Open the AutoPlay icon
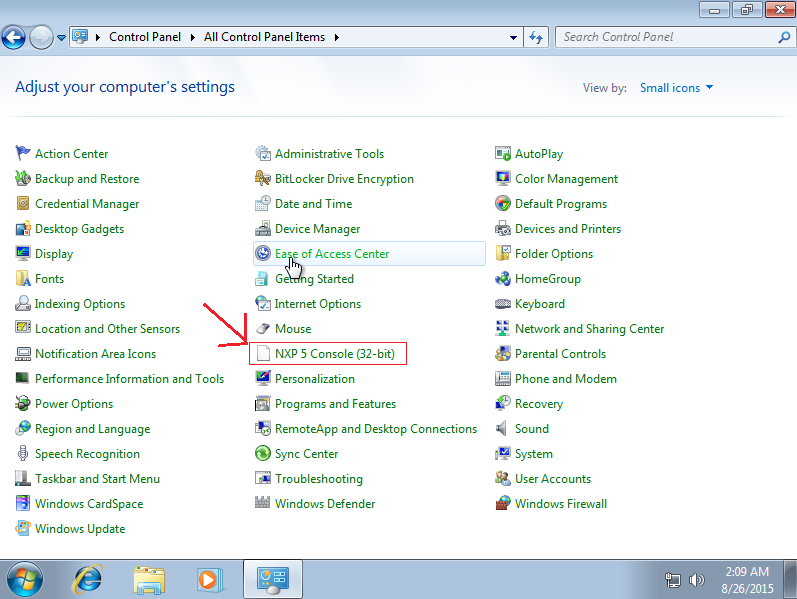This screenshot has width=797, height=599. point(503,153)
